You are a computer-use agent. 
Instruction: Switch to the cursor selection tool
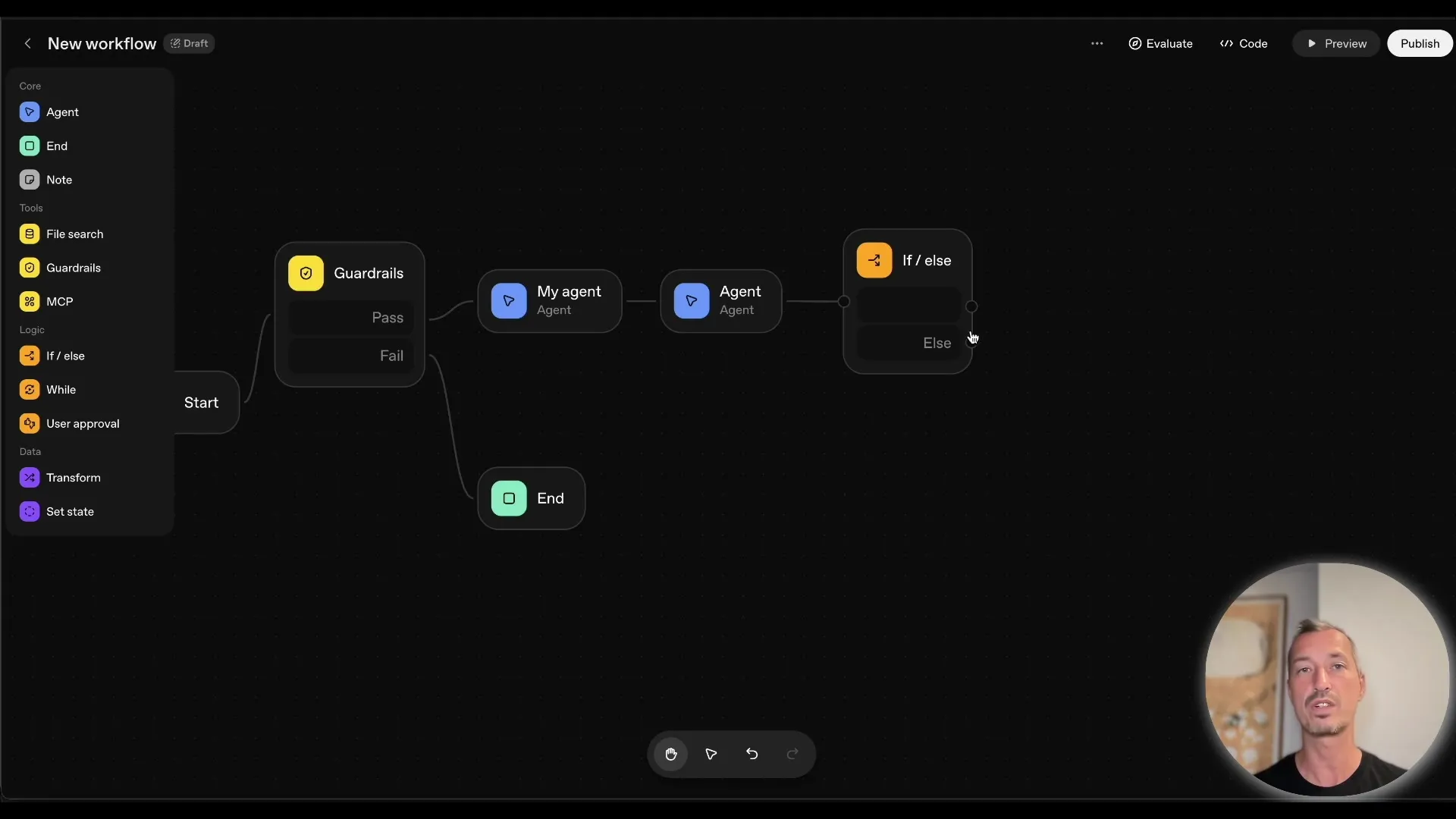(x=711, y=754)
